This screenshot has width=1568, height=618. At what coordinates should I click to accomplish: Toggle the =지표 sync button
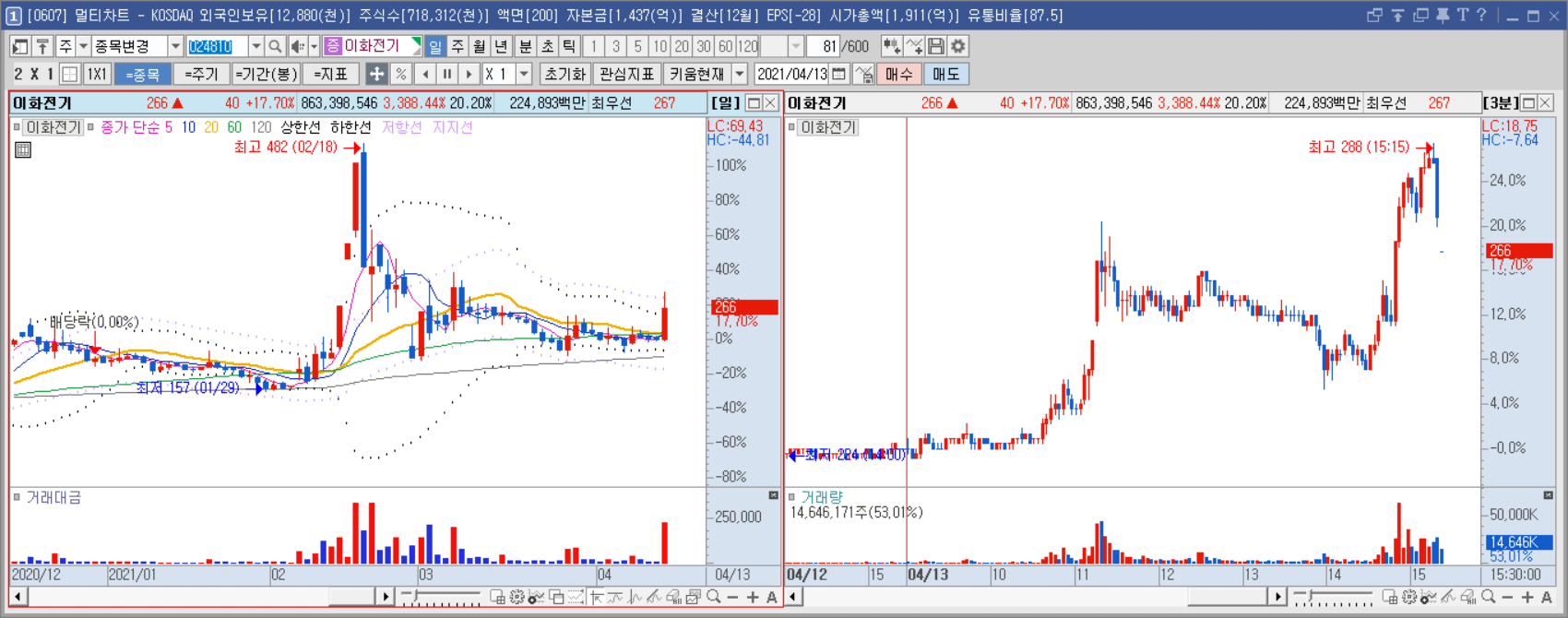pos(331,74)
